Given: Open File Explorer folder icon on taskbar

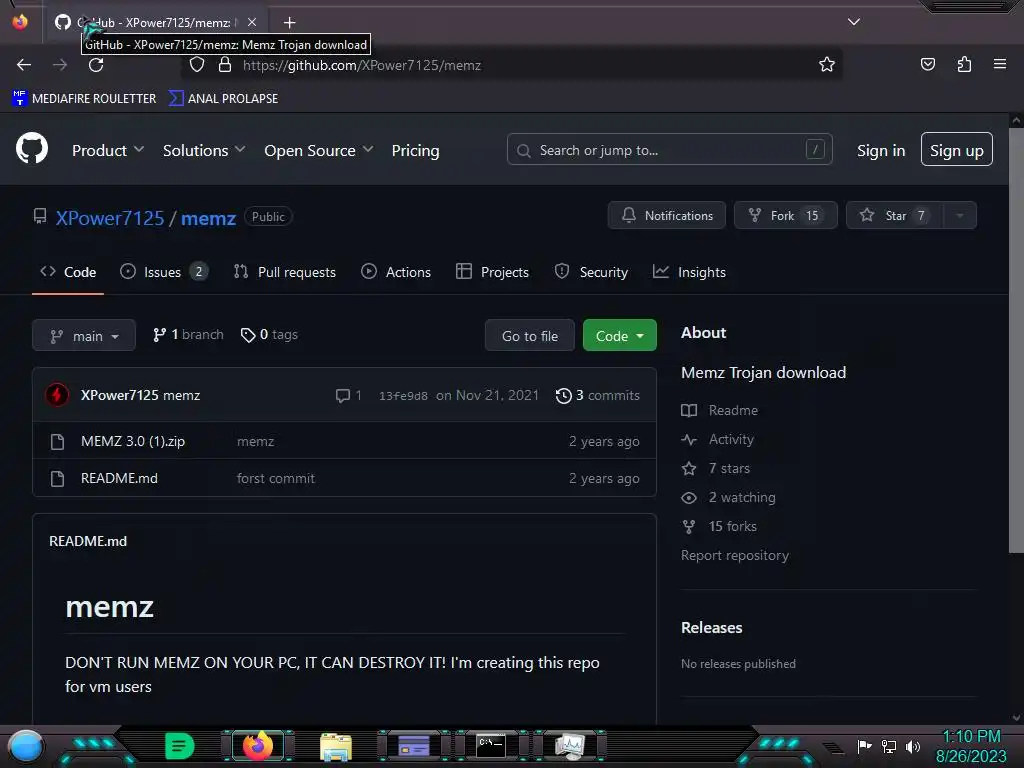Looking at the screenshot, I should (336, 746).
